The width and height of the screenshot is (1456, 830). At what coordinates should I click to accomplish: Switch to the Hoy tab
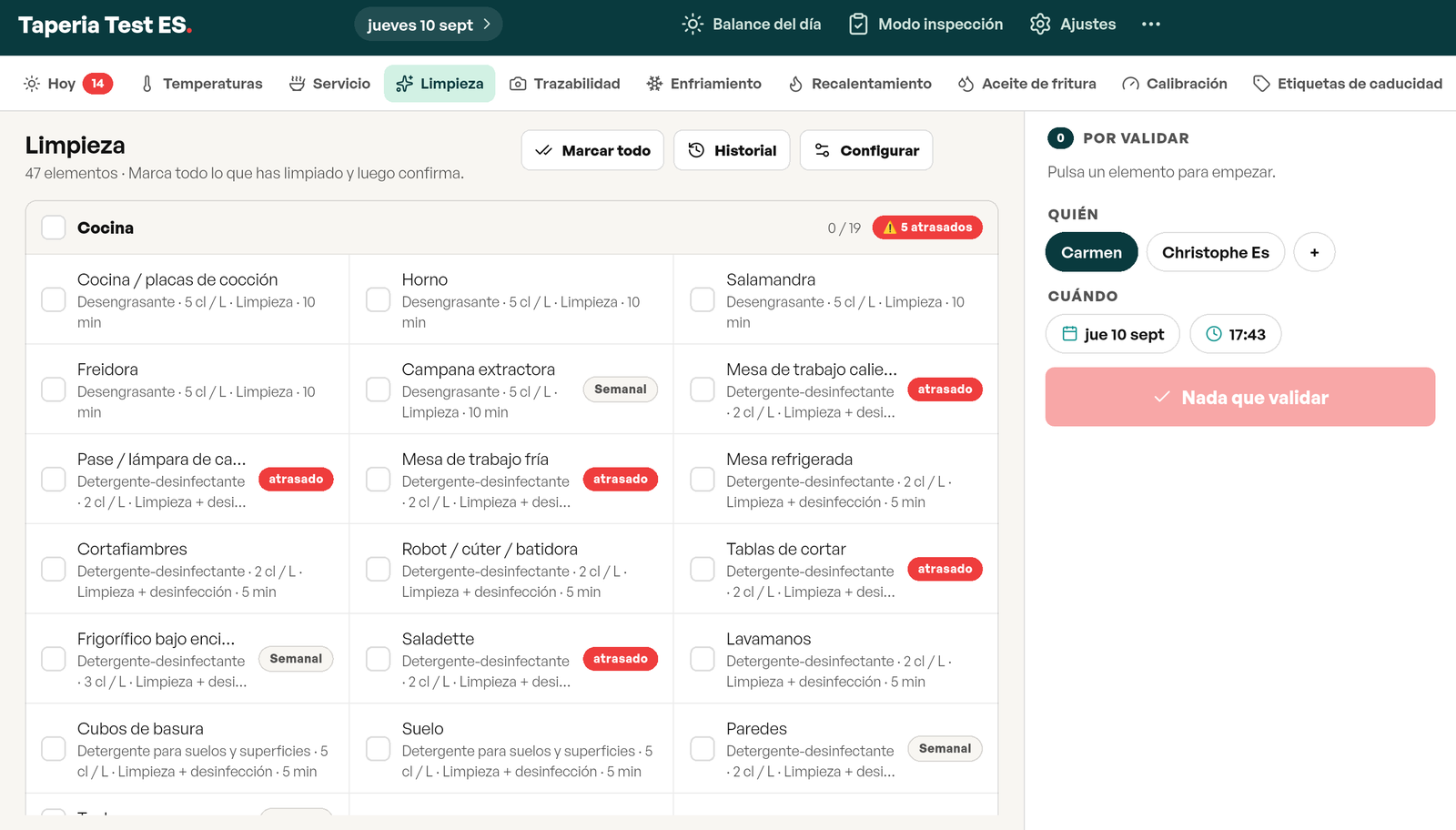67,84
